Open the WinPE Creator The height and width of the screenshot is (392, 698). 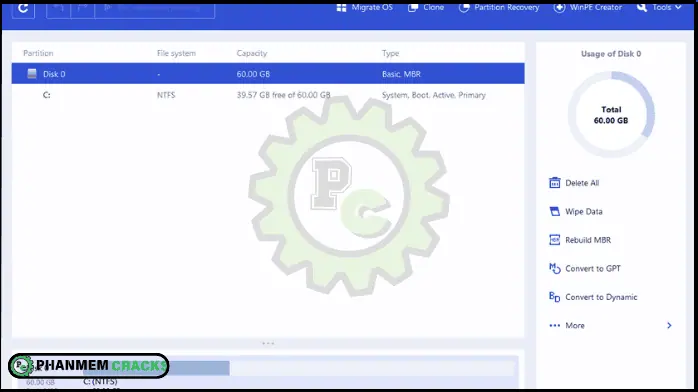(x=588, y=8)
